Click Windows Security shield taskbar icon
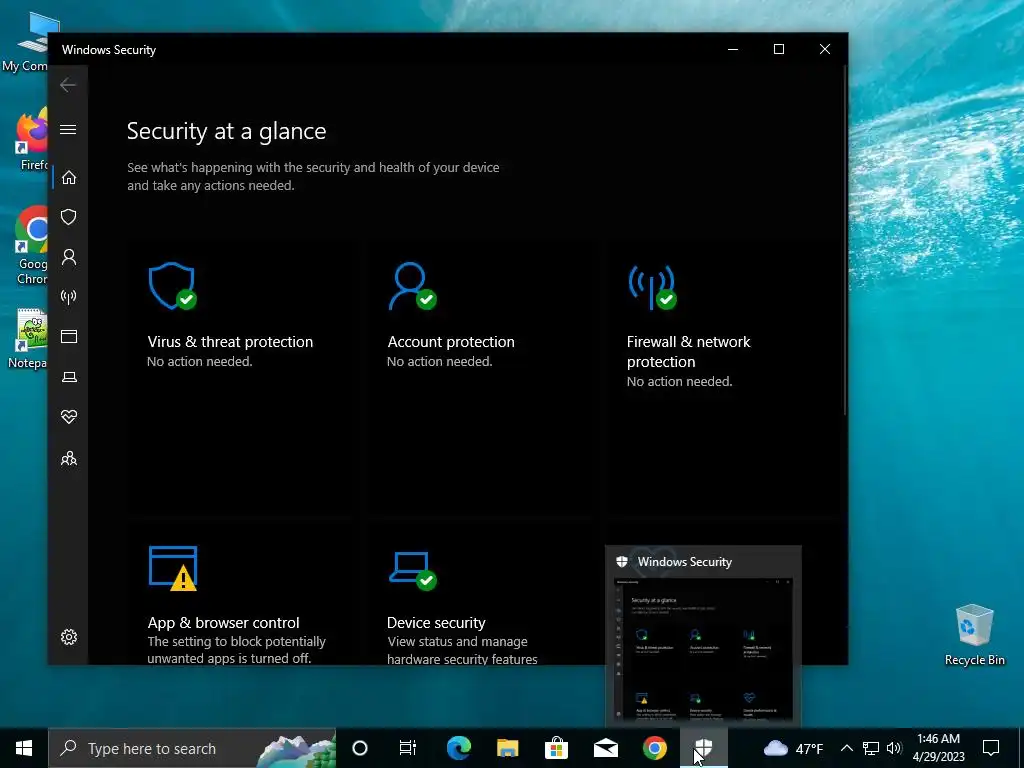Viewport: 1024px width, 768px height. coord(703,748)
